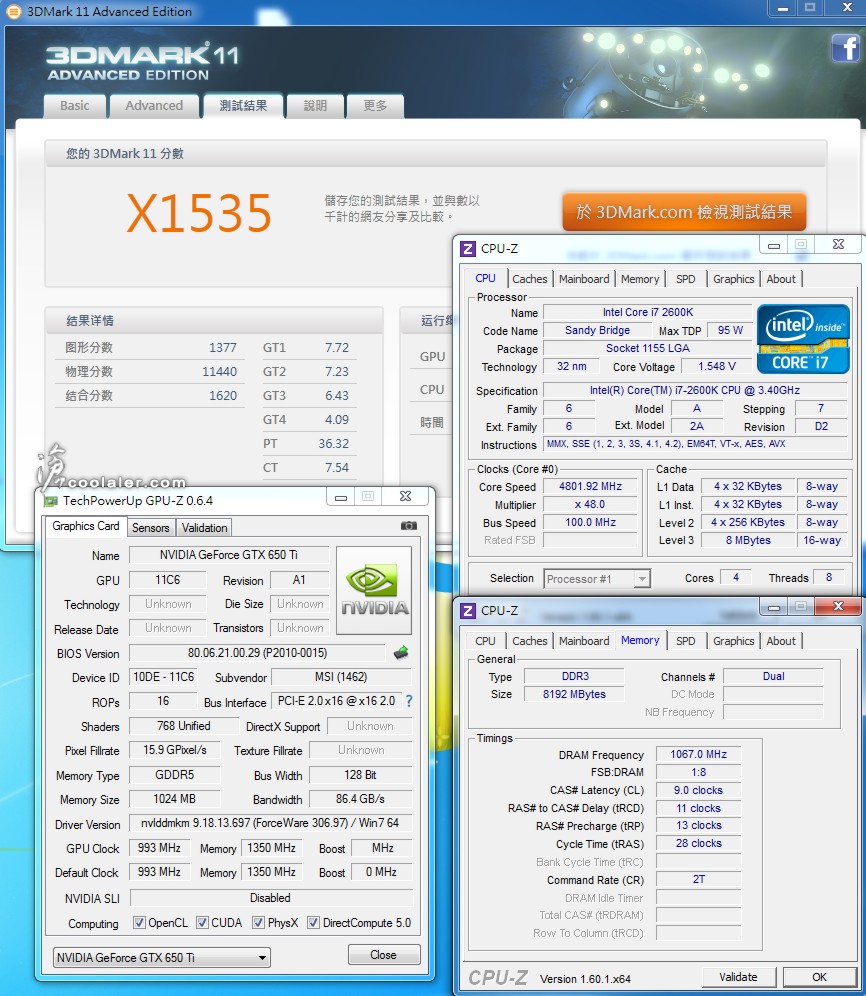Click the Bus Interface question mark icon
The image size is (866, 996).
click(409, 701)
